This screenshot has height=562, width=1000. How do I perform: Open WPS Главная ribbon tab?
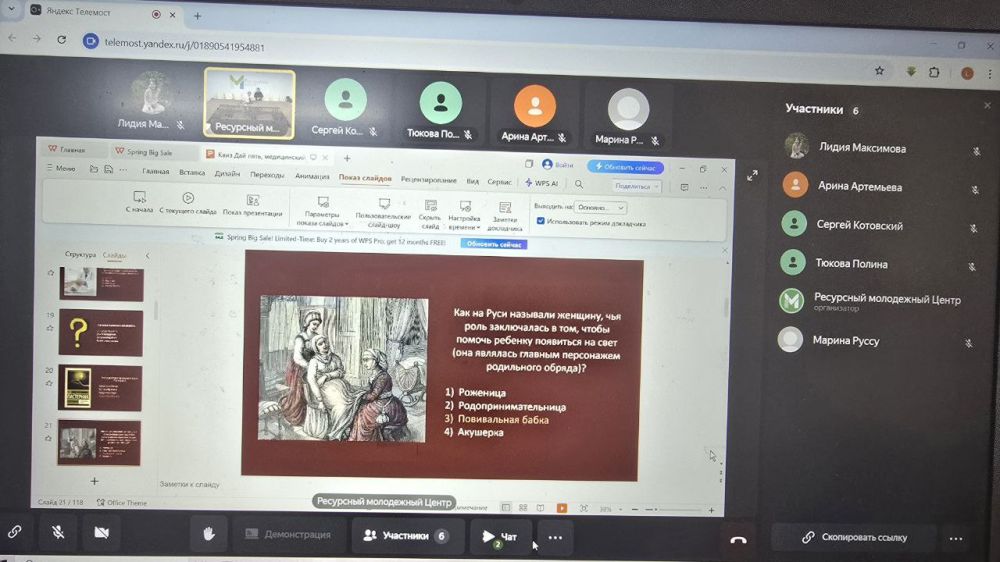156,171
